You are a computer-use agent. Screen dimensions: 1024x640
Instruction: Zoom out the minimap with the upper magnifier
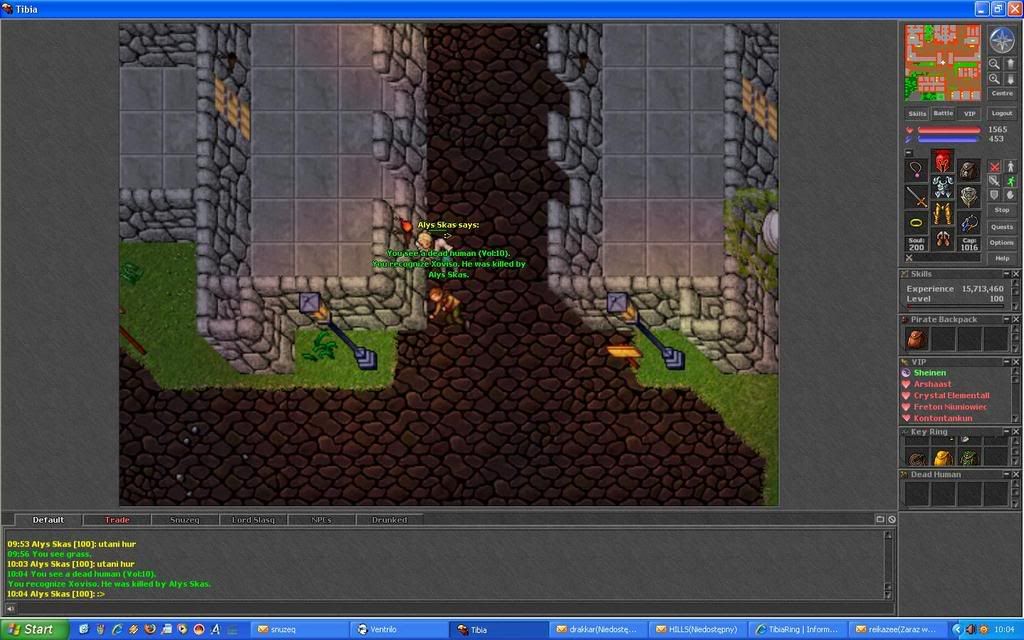coord(994,64)
